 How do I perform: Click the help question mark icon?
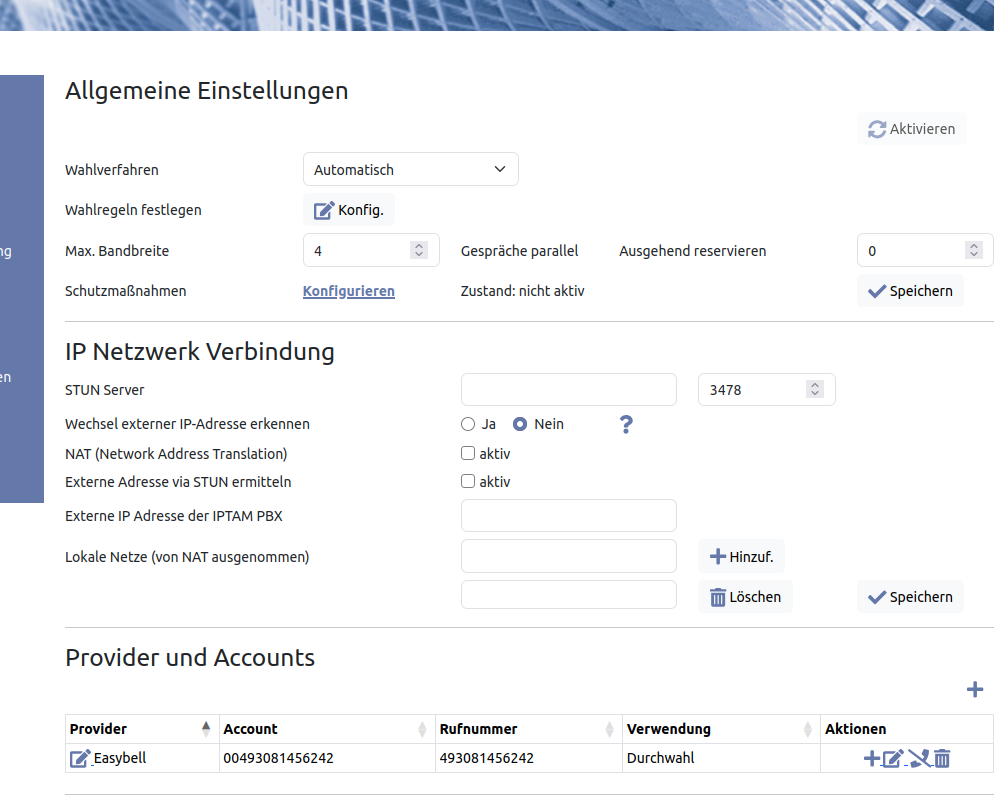(626, 424)
